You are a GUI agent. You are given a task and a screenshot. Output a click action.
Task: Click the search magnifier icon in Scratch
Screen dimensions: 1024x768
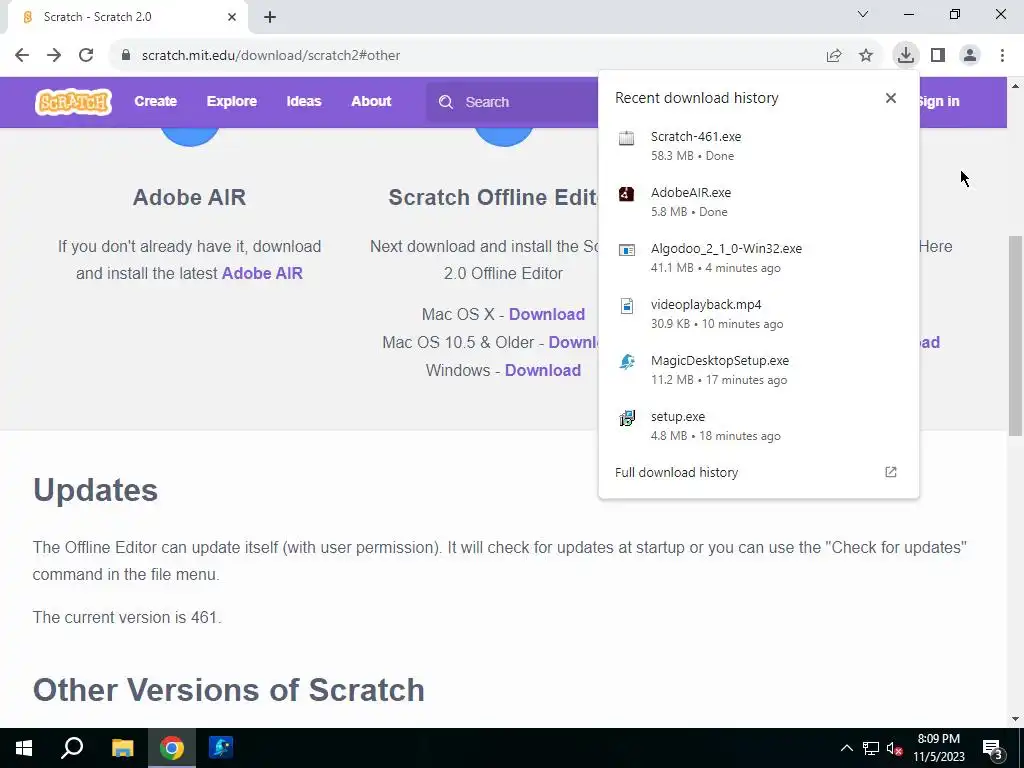tap(446, 102)
